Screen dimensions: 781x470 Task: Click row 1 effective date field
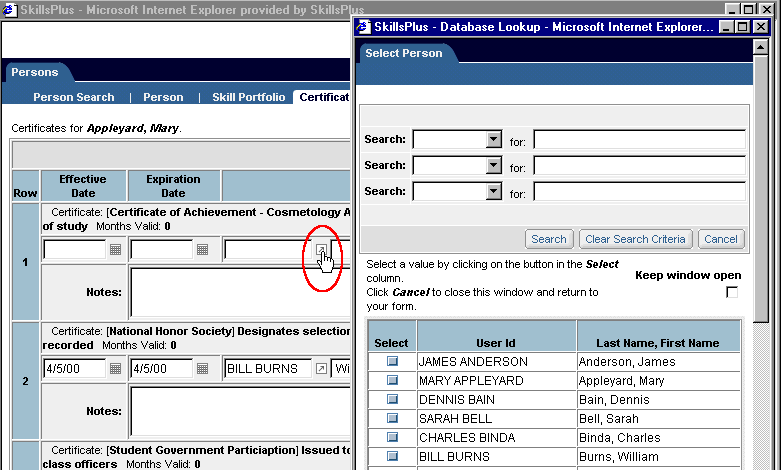tap(75, 249)
